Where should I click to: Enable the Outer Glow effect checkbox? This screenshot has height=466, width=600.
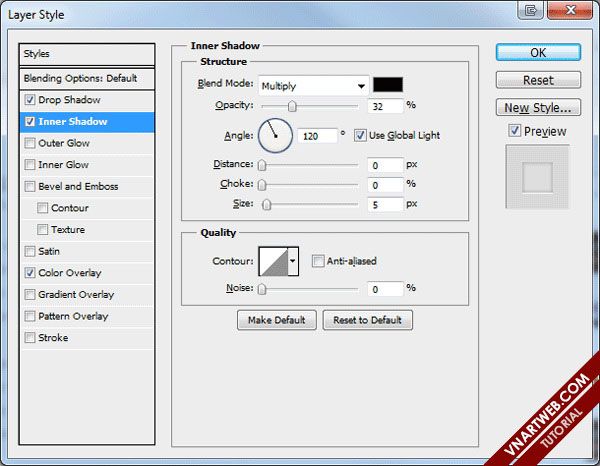30,143
